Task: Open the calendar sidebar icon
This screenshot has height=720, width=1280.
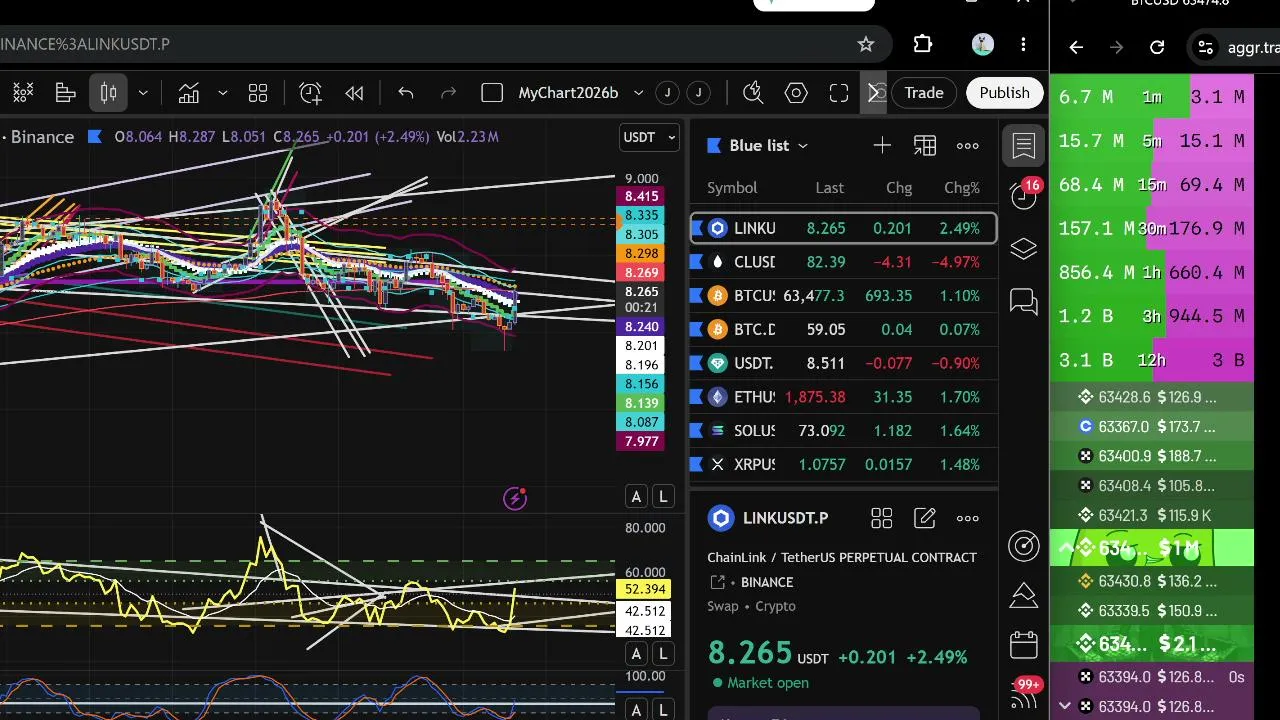Action: (x=1023, y=645)
